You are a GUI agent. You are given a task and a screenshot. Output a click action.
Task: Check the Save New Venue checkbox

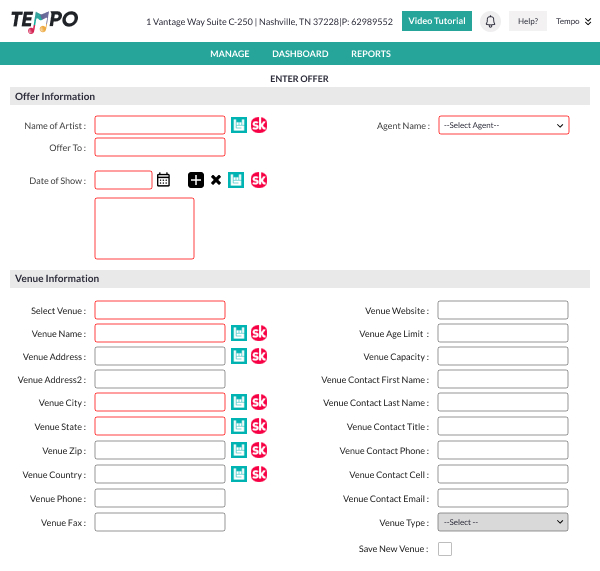click(445, 549)
